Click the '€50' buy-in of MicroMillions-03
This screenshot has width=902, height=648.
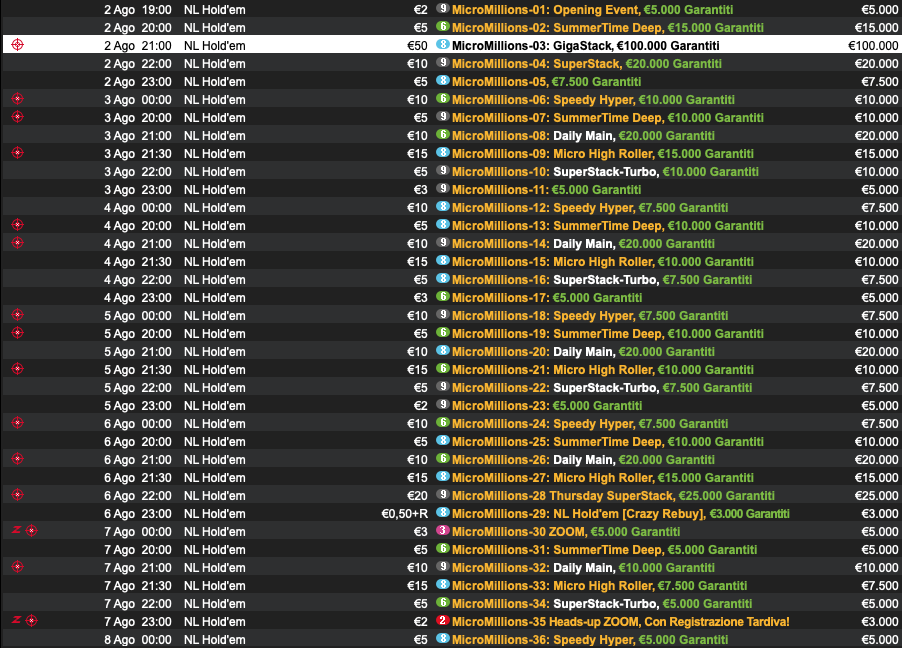coord(417,45)
